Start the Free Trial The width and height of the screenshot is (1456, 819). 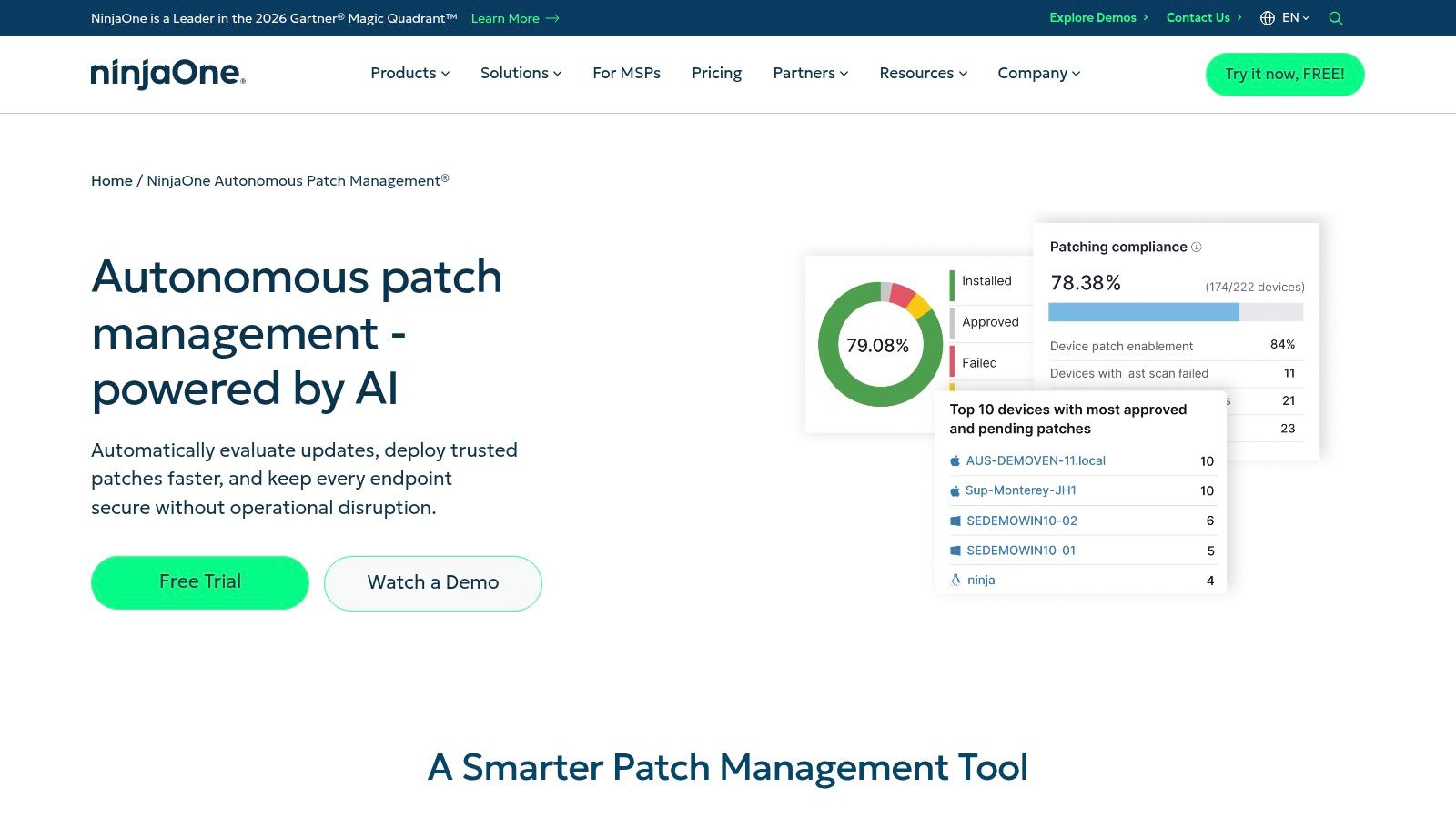click(200, 582)
